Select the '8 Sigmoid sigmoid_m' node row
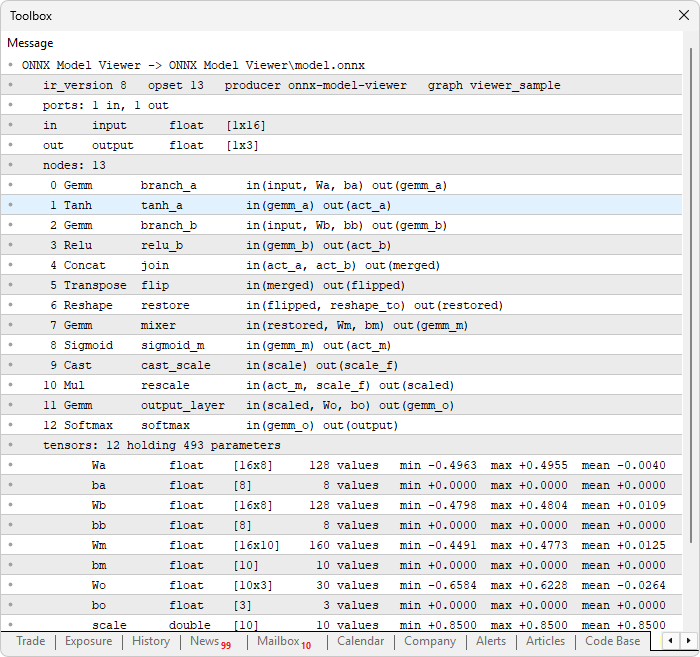 point(341,345)
